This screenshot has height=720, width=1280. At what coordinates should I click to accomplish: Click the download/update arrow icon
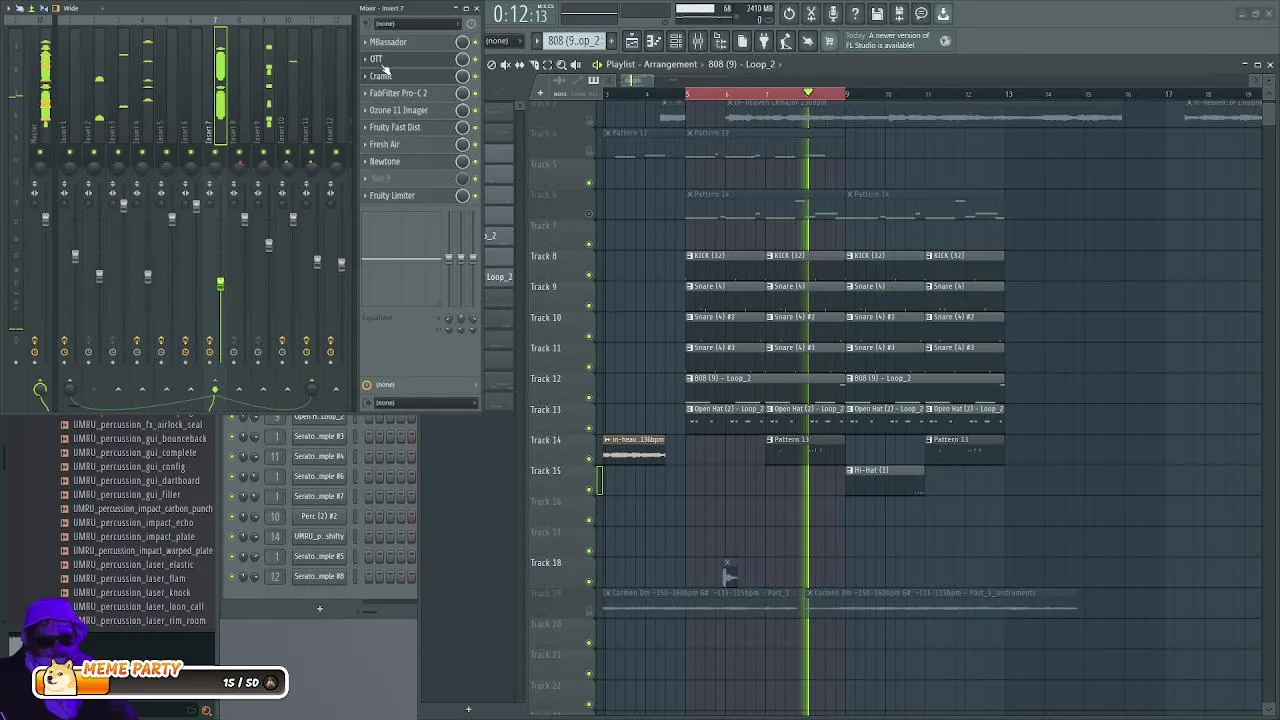pos(943,14)
